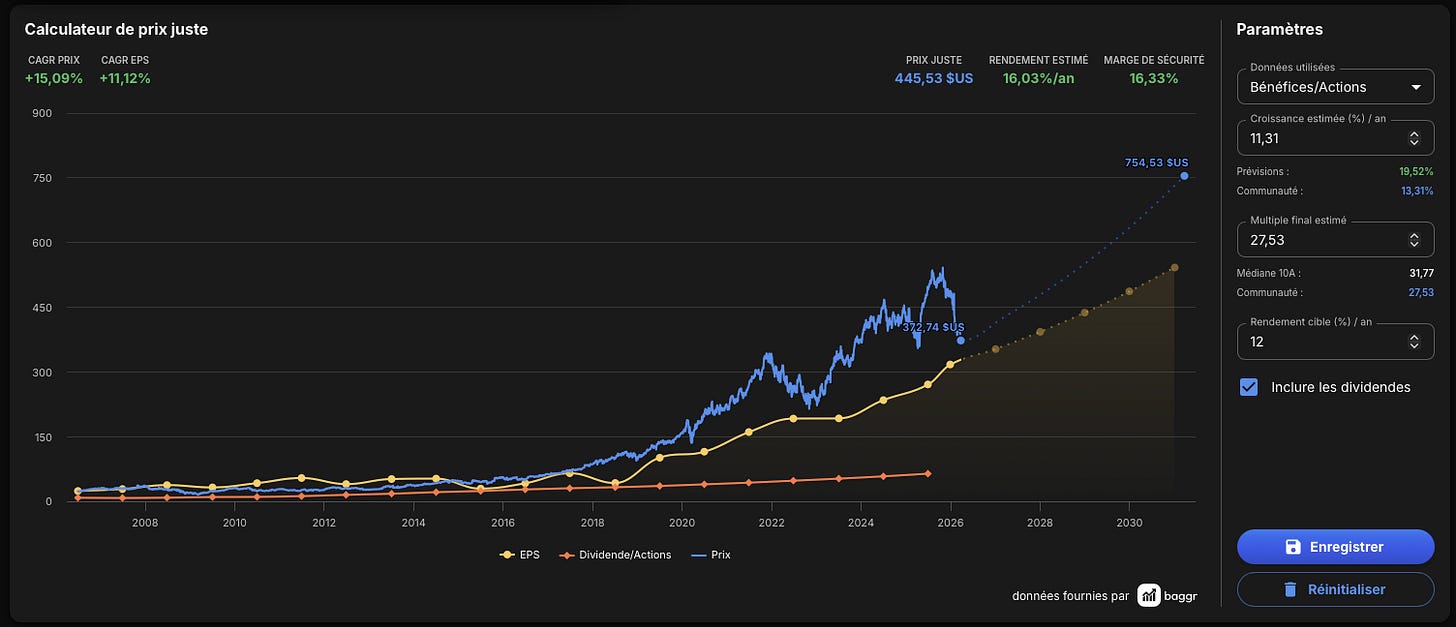This screenshot has height=627, width=1456.
Task: Click the trash can reset icon
Action: tap(1291, 589)
